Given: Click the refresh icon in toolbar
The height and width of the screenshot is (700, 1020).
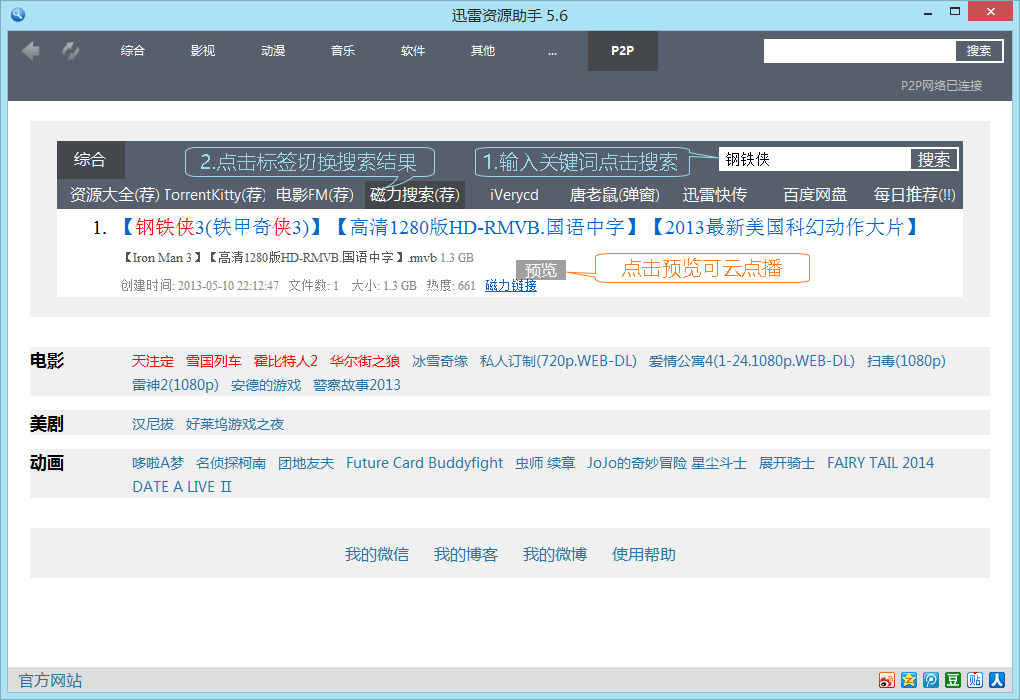Looking at the screenshot, I should (71, 51).
